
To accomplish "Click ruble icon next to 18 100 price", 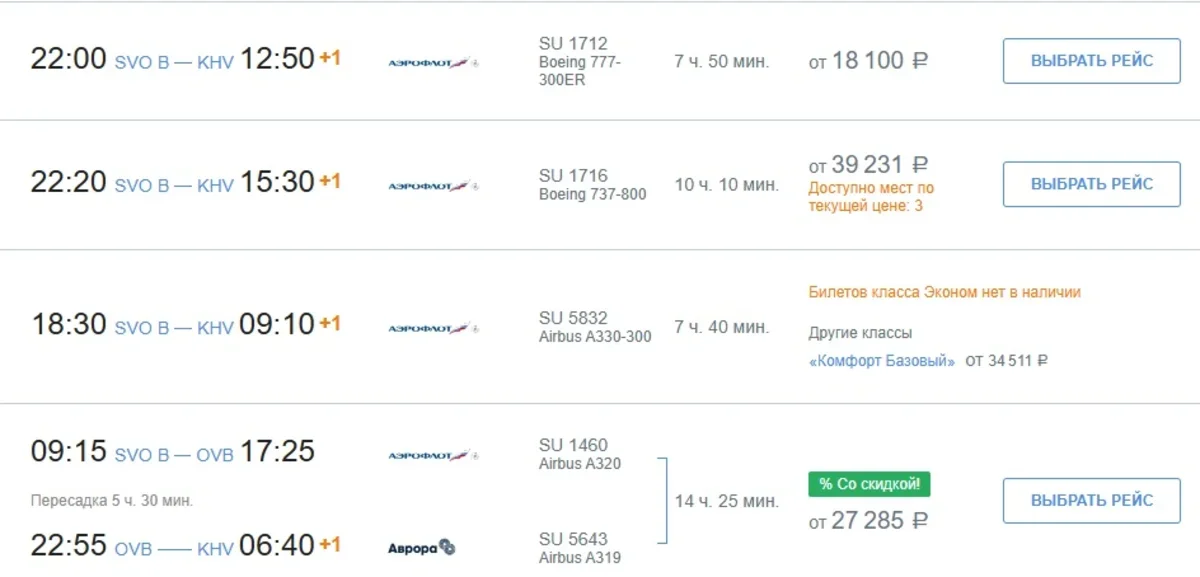I will pos(920,61).
